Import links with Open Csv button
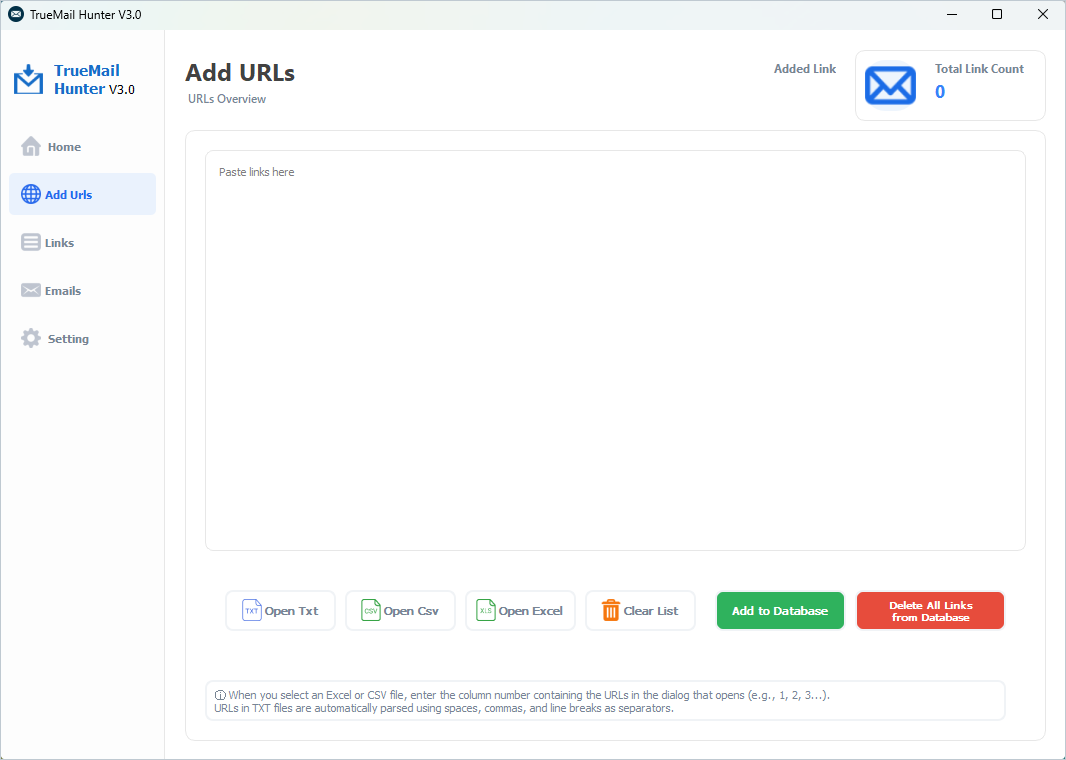The height and width of the screenshot is (760, 1066). coord(400,610)
